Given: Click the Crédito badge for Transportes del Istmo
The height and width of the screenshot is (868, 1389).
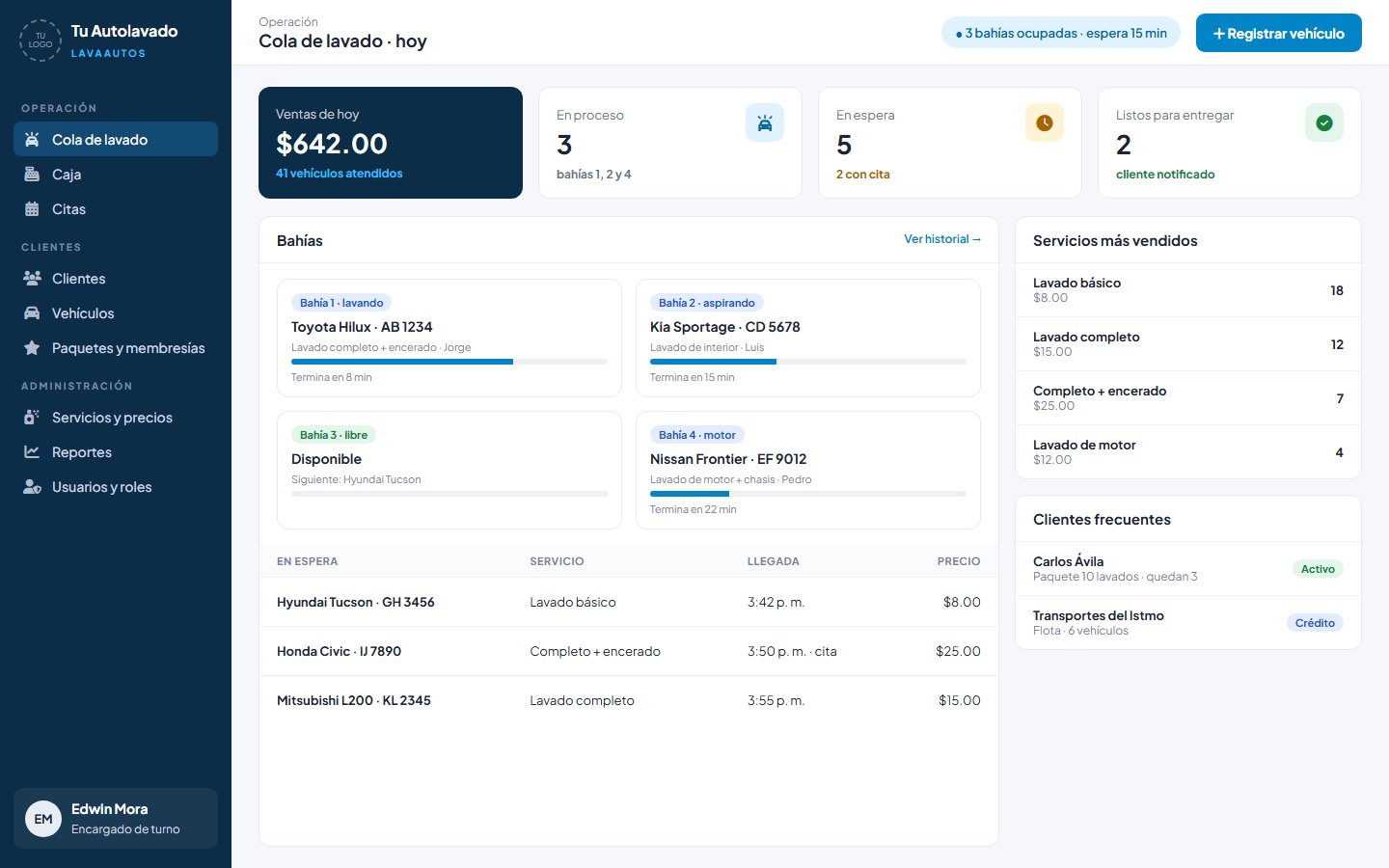Looking at the screenshot, I should (1315, 623).
